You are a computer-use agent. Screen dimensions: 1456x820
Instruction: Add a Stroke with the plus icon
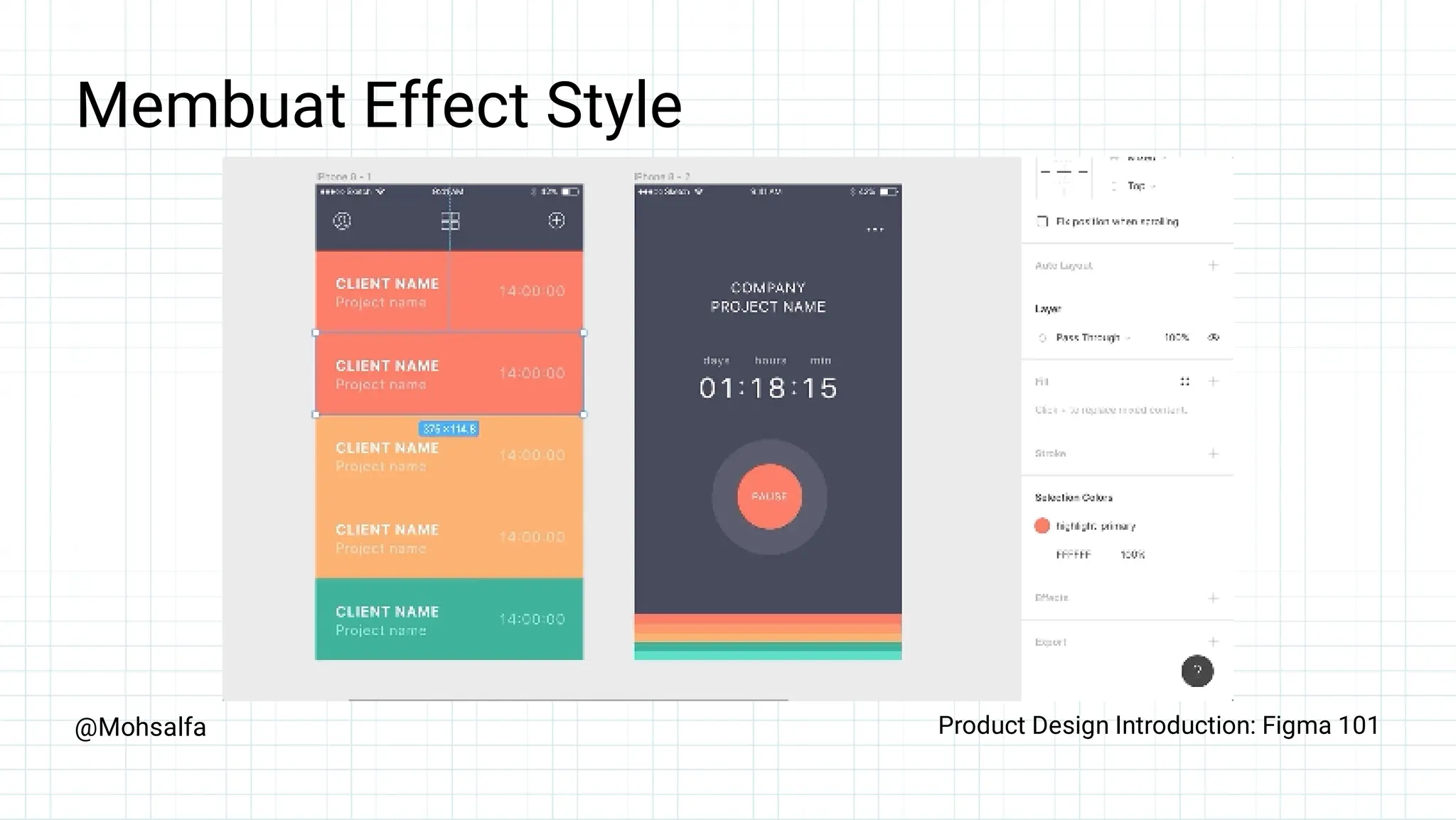[1213, 453]
